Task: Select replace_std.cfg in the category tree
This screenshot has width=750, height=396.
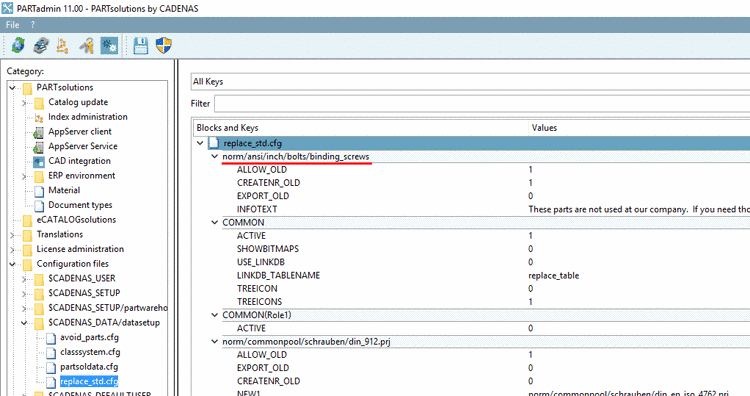Action: pyautogui.click(x=89, y=382)
